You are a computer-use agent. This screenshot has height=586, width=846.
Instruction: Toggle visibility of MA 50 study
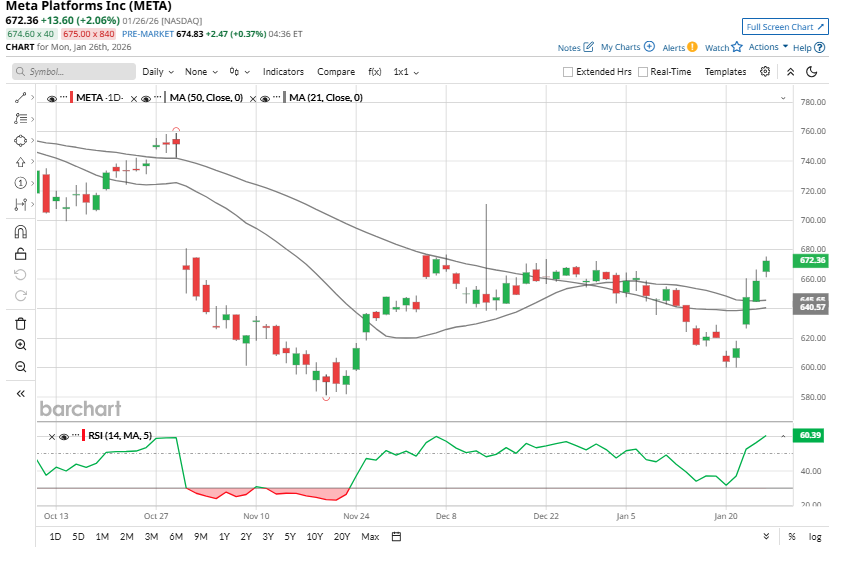[x=146, y=99]
